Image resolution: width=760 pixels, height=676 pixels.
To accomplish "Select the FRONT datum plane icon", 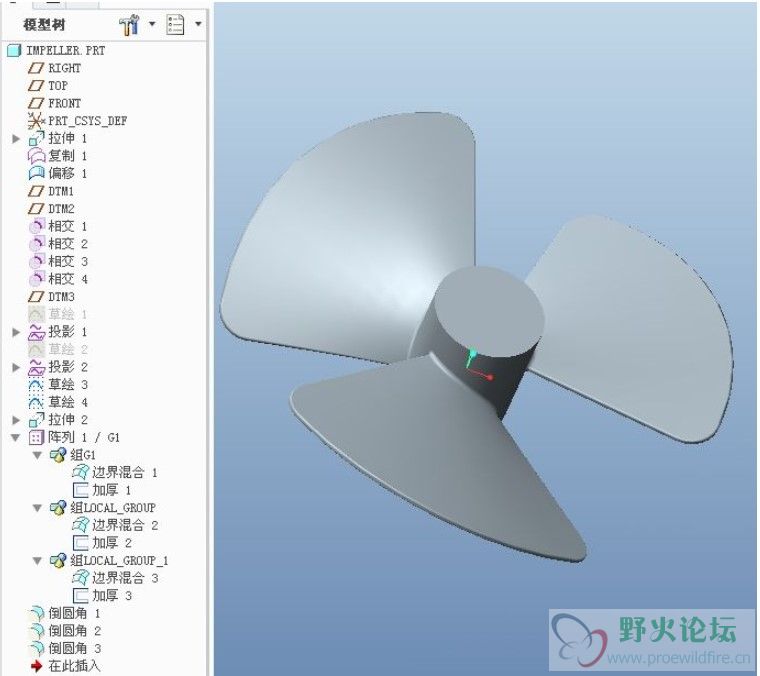I will [36, 103].
